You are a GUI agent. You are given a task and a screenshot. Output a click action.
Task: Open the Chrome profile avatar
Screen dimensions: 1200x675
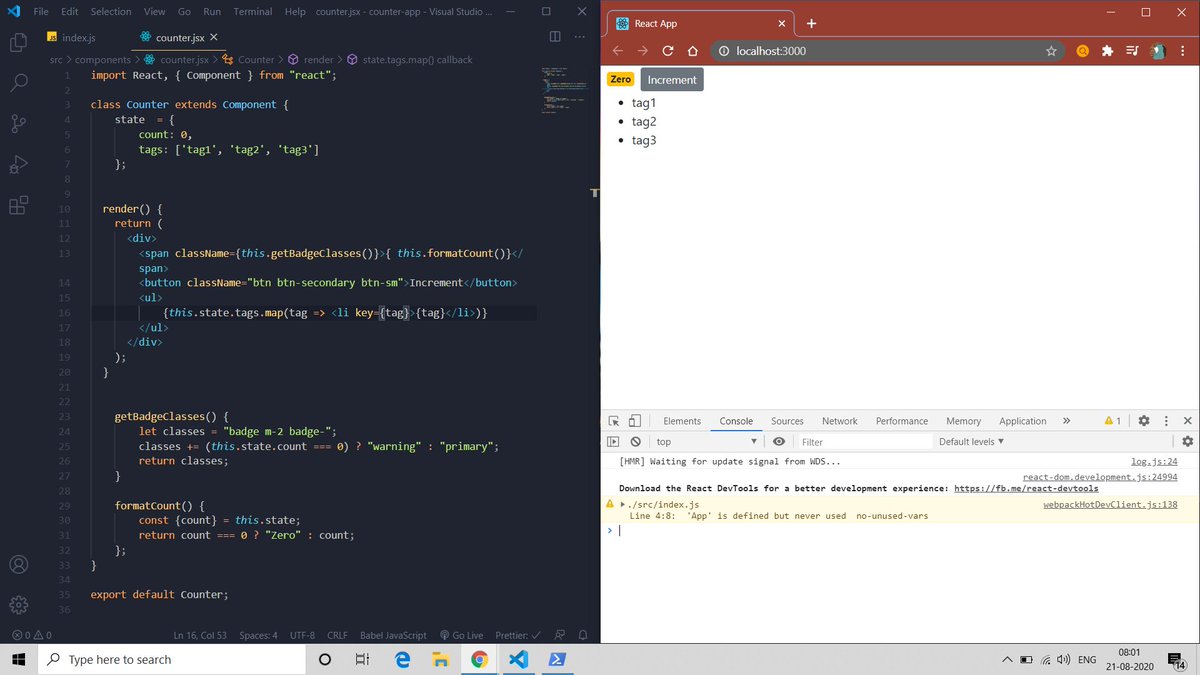(x=1158, y=51)
